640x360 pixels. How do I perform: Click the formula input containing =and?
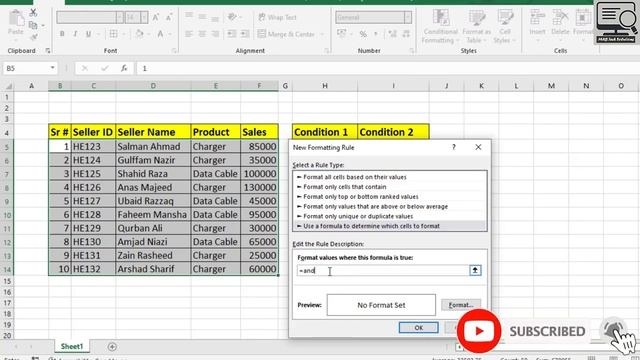coord(383,271)
